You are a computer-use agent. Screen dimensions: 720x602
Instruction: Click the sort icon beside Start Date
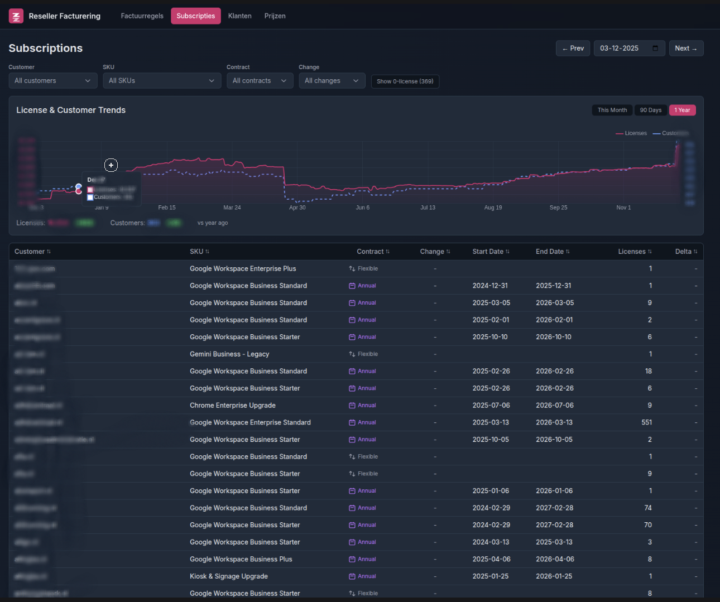[x=507, y=252]
